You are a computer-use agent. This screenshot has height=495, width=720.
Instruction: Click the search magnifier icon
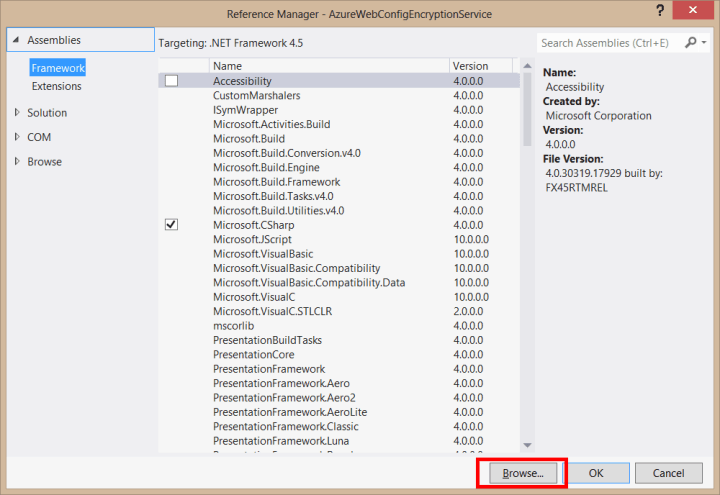(690, 43)
